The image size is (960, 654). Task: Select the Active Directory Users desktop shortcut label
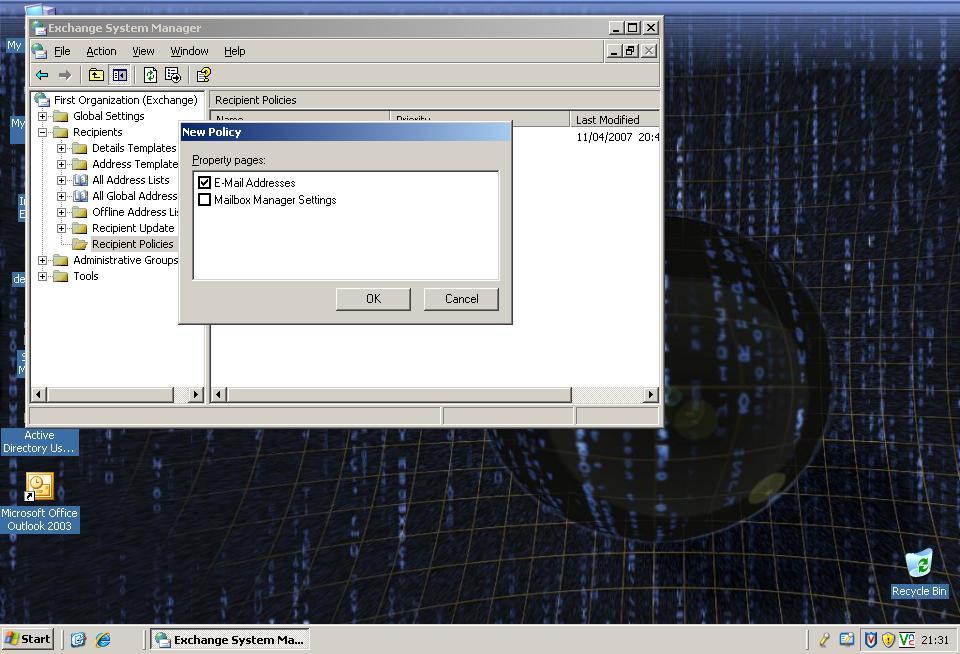coord(39,442)
